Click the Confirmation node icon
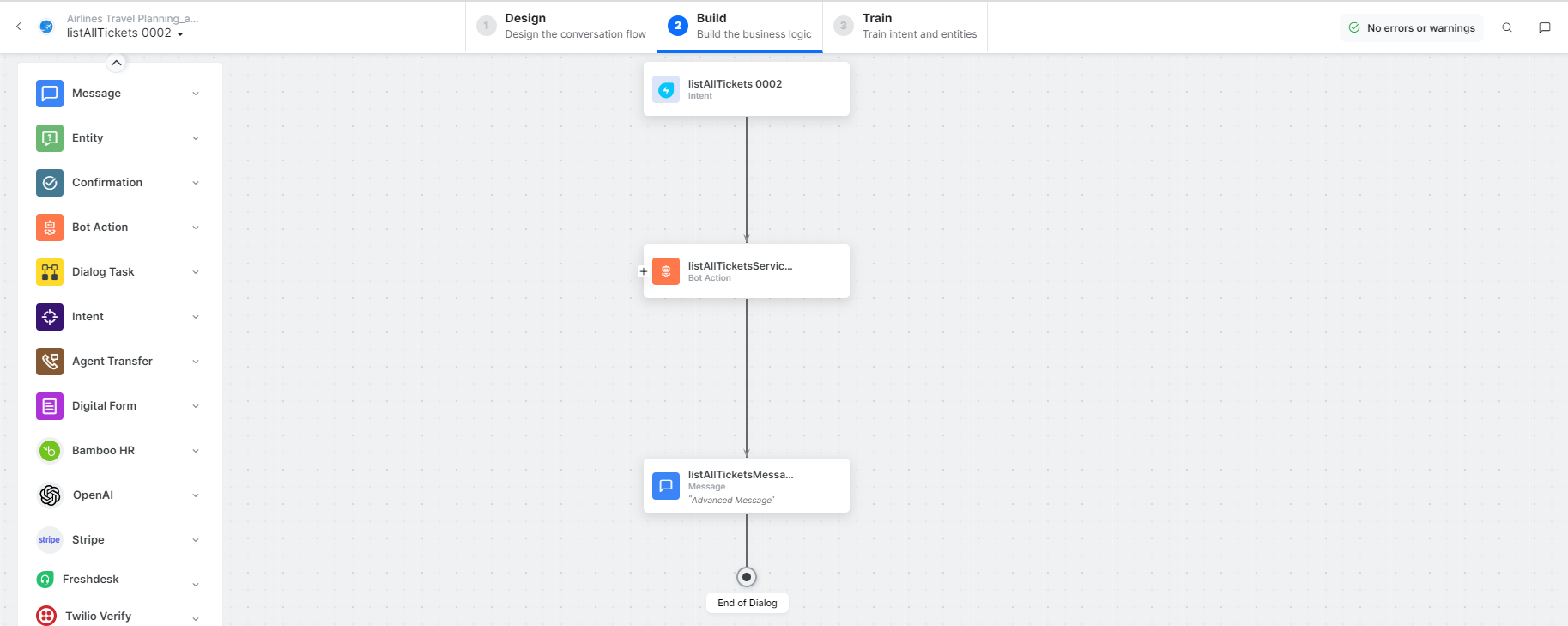Screen dimensions: 1568x626 (x=50, y=183)
